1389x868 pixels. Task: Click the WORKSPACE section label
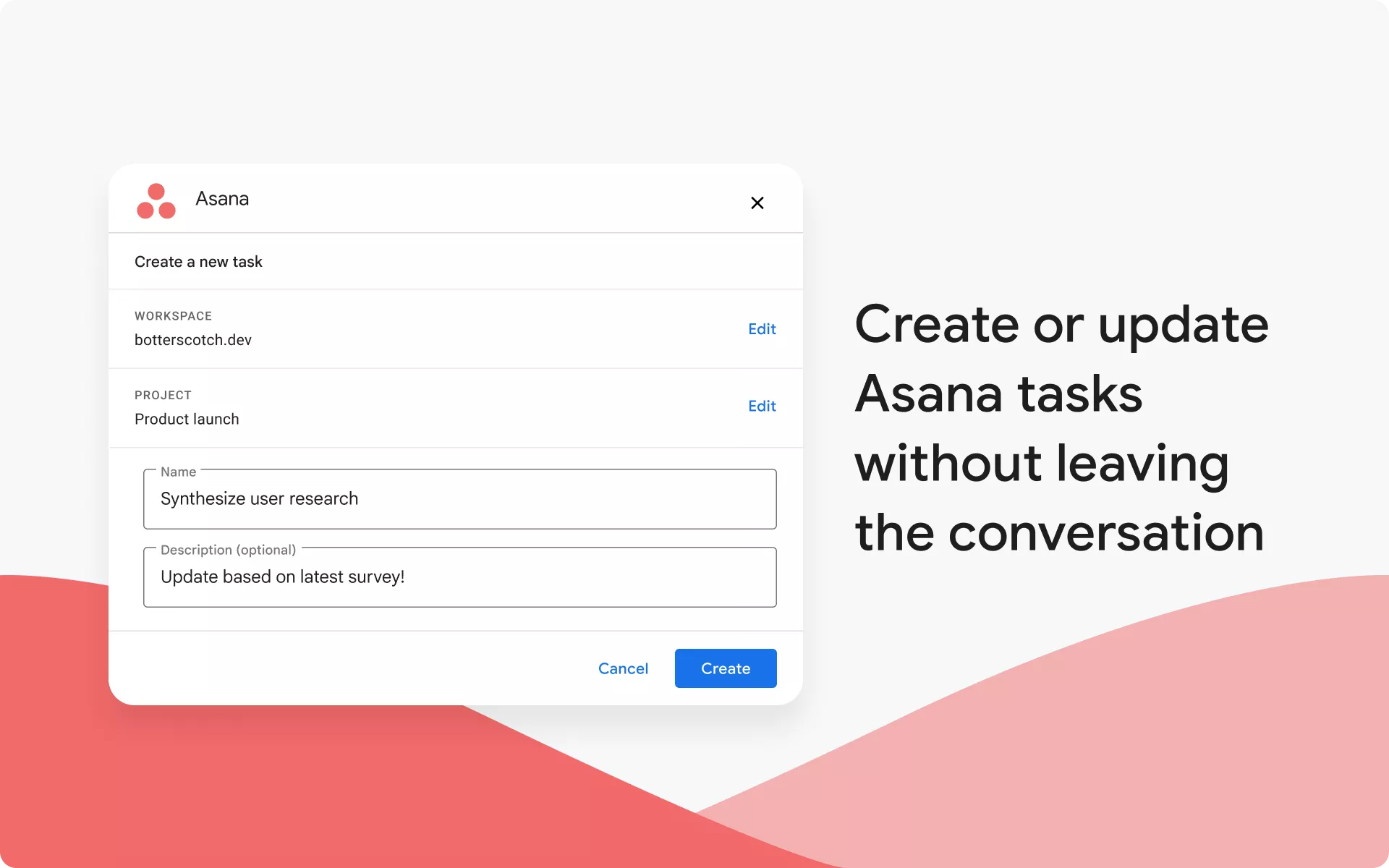pyautogui.click(x=173, y=316)
